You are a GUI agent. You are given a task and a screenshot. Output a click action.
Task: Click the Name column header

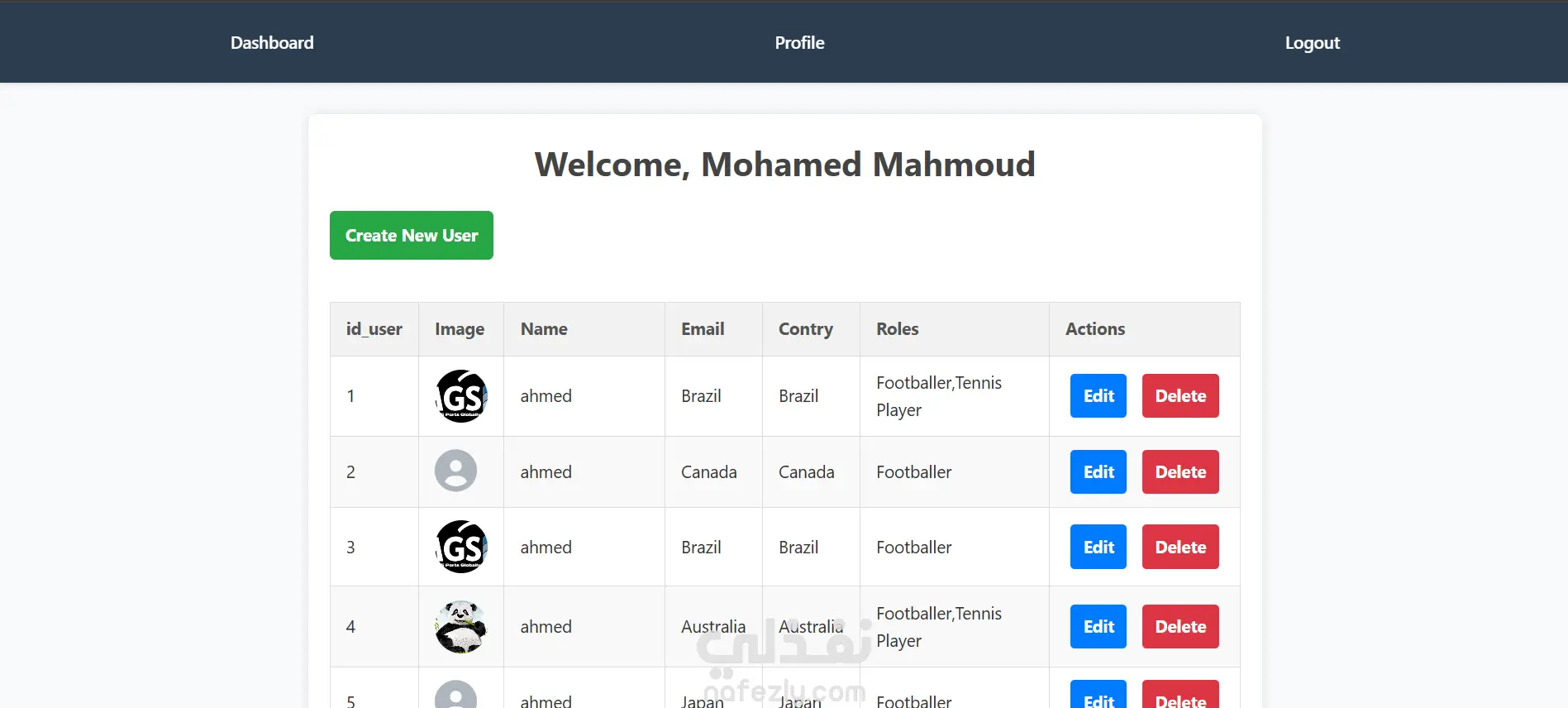544,329
